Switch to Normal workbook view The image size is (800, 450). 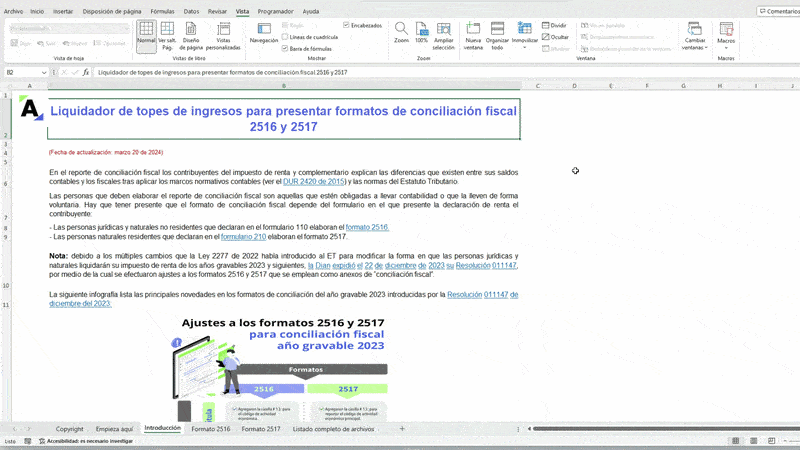pyautogui.click(x=146, y=36)
